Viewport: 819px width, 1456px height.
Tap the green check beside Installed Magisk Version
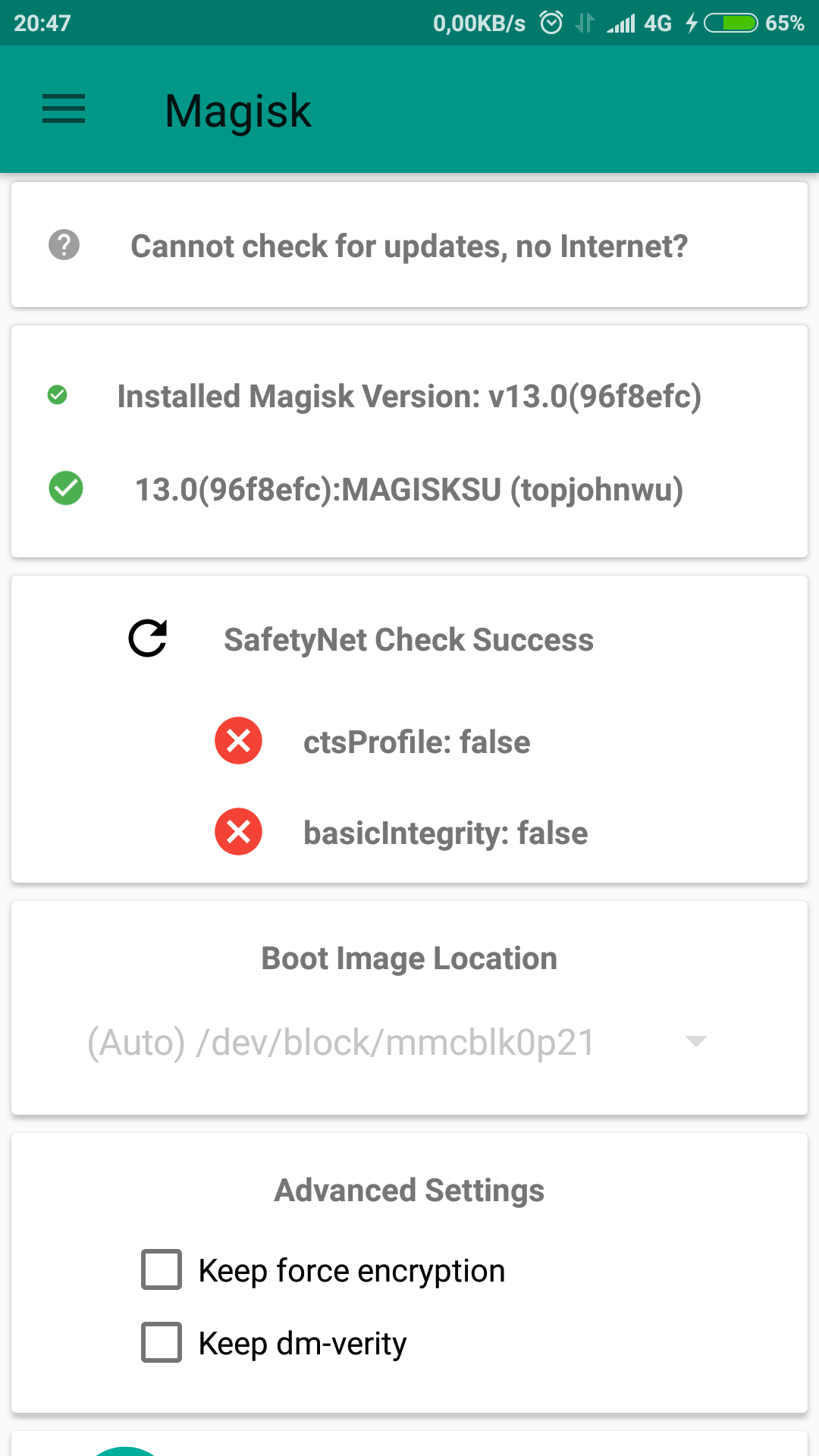point(58,395)
